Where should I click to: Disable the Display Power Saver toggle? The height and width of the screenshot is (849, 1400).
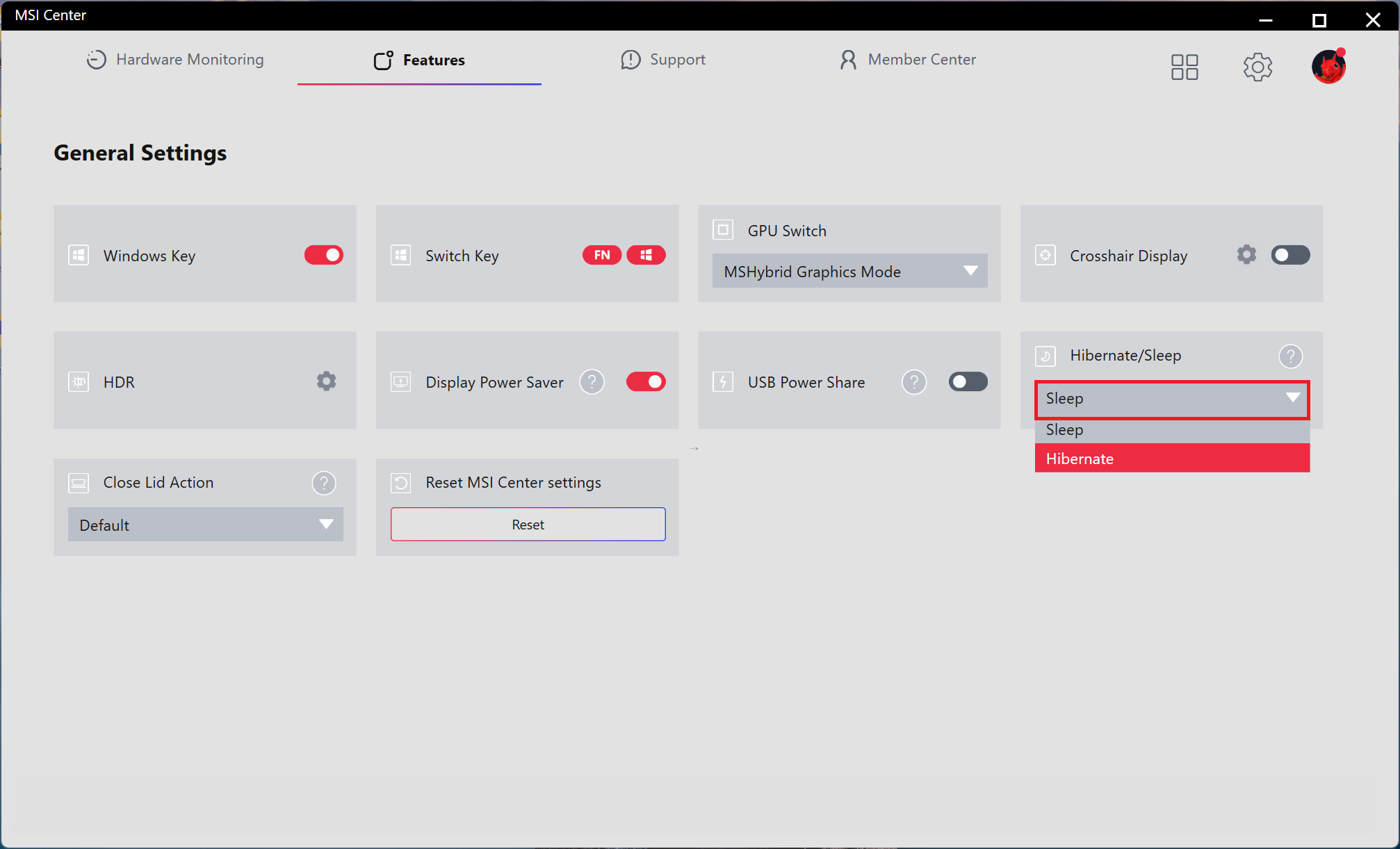pyautogui.click(x=646, y=381)
